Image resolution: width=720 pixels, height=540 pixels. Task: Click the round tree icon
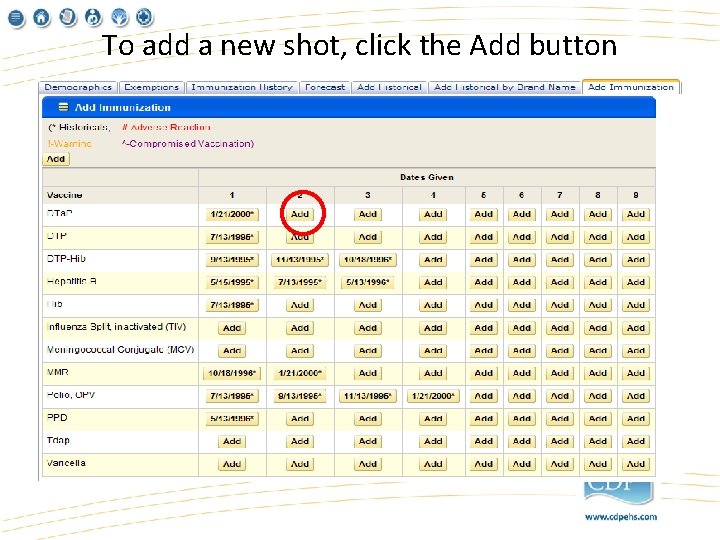point(119,17)
